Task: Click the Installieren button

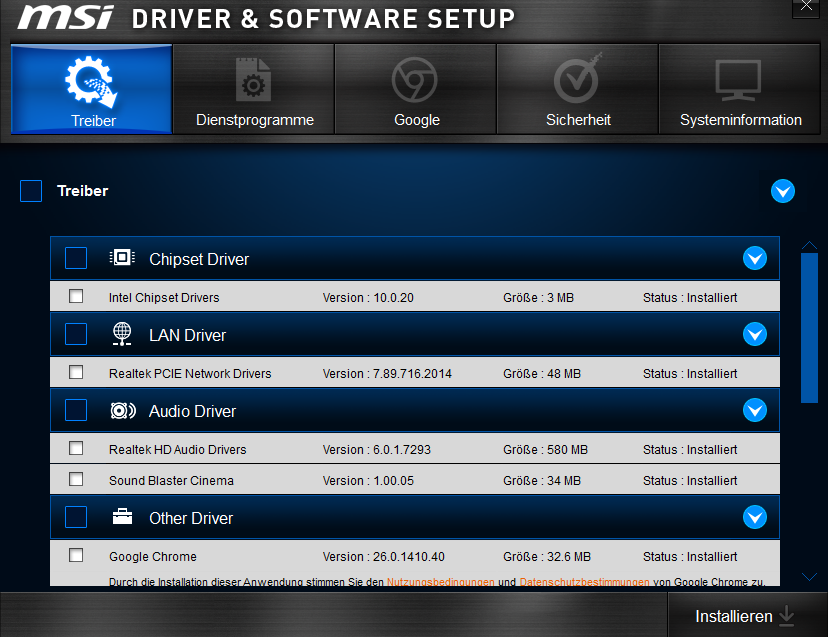Action: pos(747,615)
